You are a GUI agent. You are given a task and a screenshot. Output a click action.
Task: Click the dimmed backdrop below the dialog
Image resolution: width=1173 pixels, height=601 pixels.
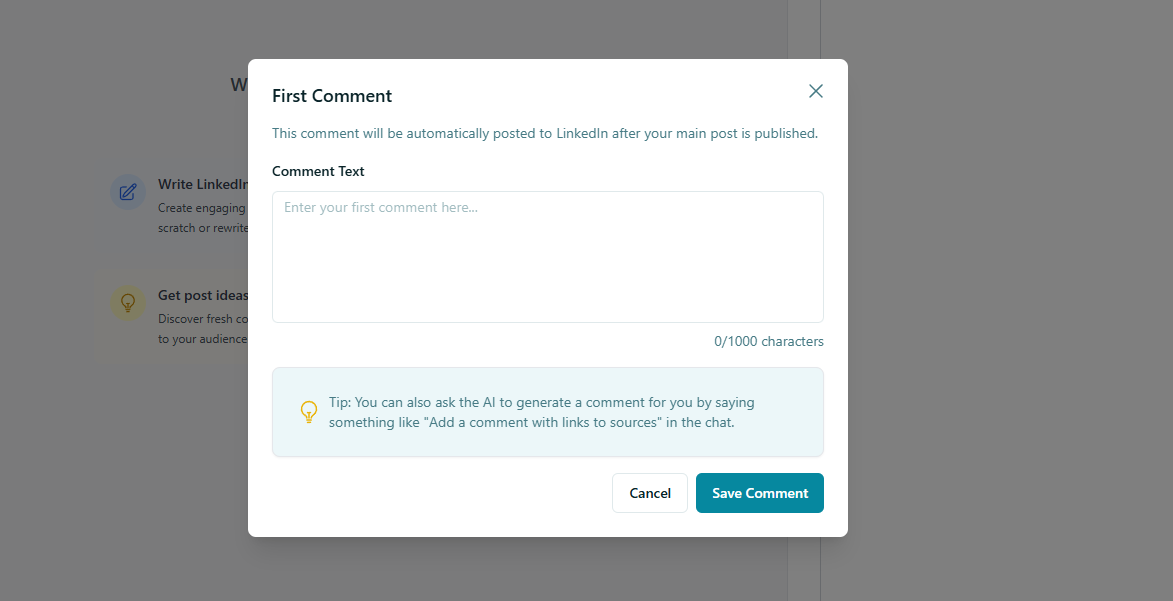coord(547,570)
